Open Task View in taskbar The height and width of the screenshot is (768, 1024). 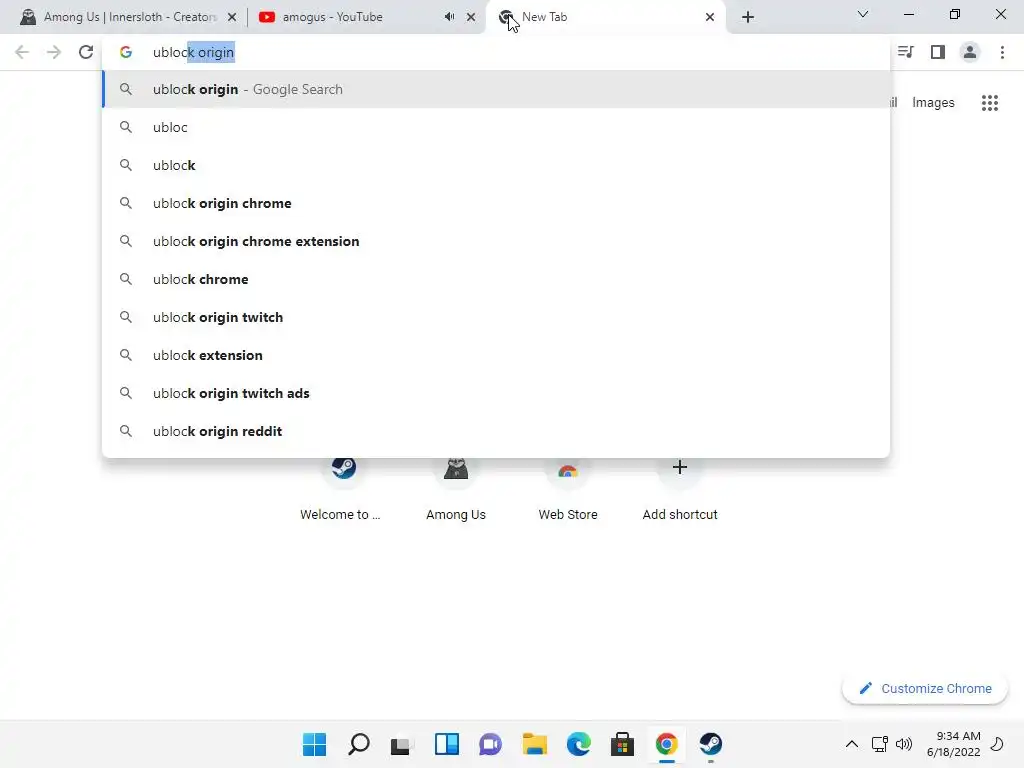point(402,744)
